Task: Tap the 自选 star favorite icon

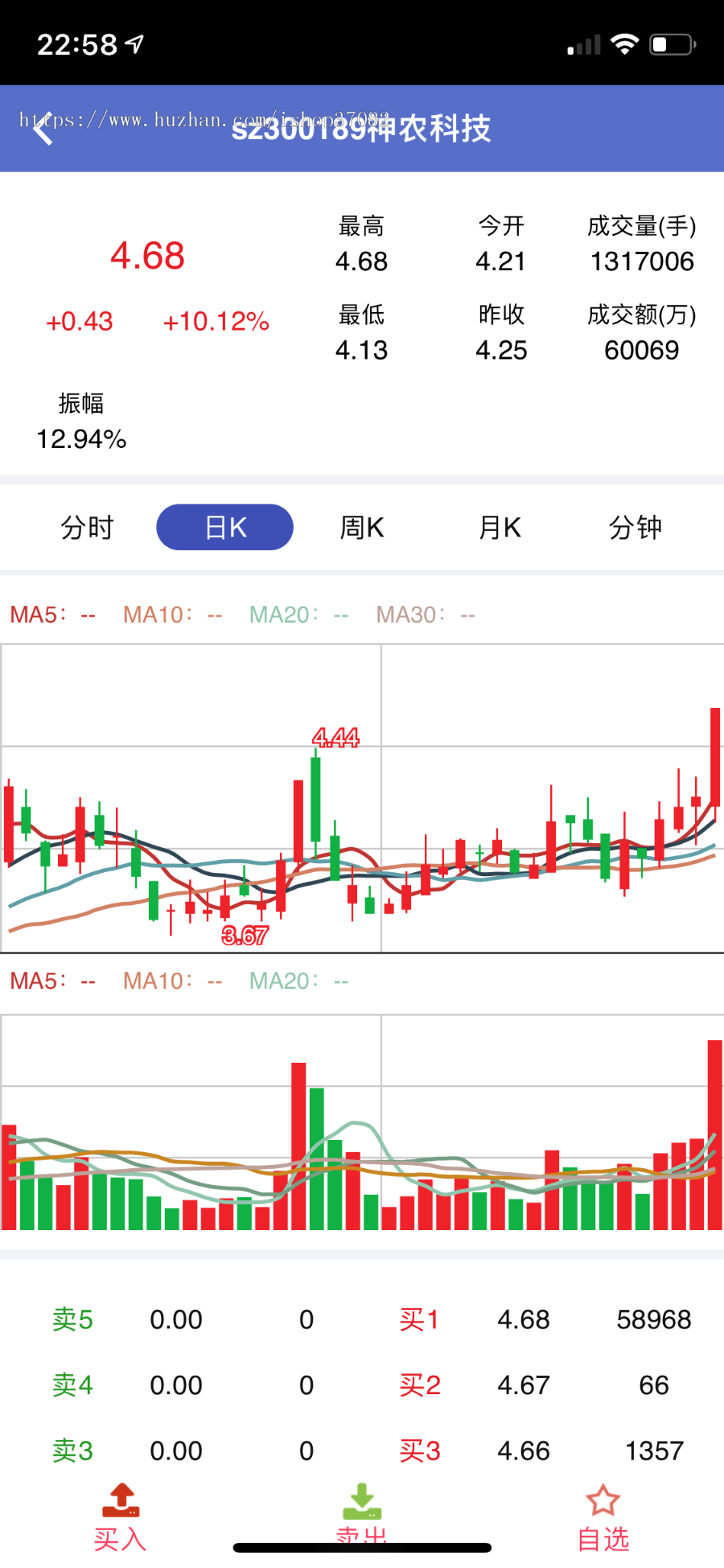Action: [603, 1501]
